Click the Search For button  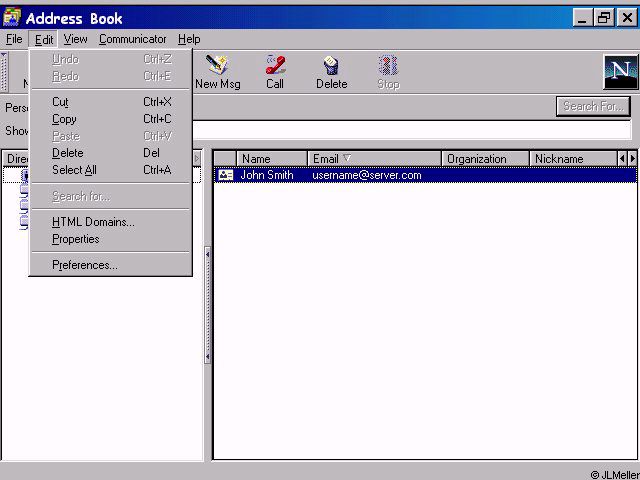593,107
